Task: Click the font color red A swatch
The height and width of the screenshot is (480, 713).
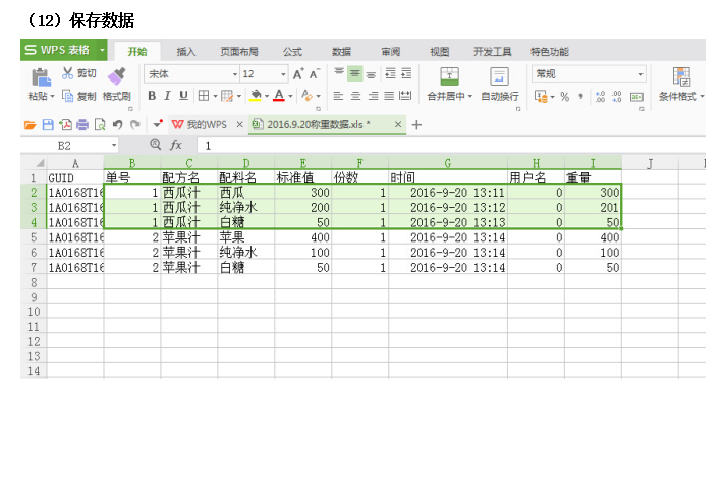Action: pyautogui.click(x=277, y=96)
